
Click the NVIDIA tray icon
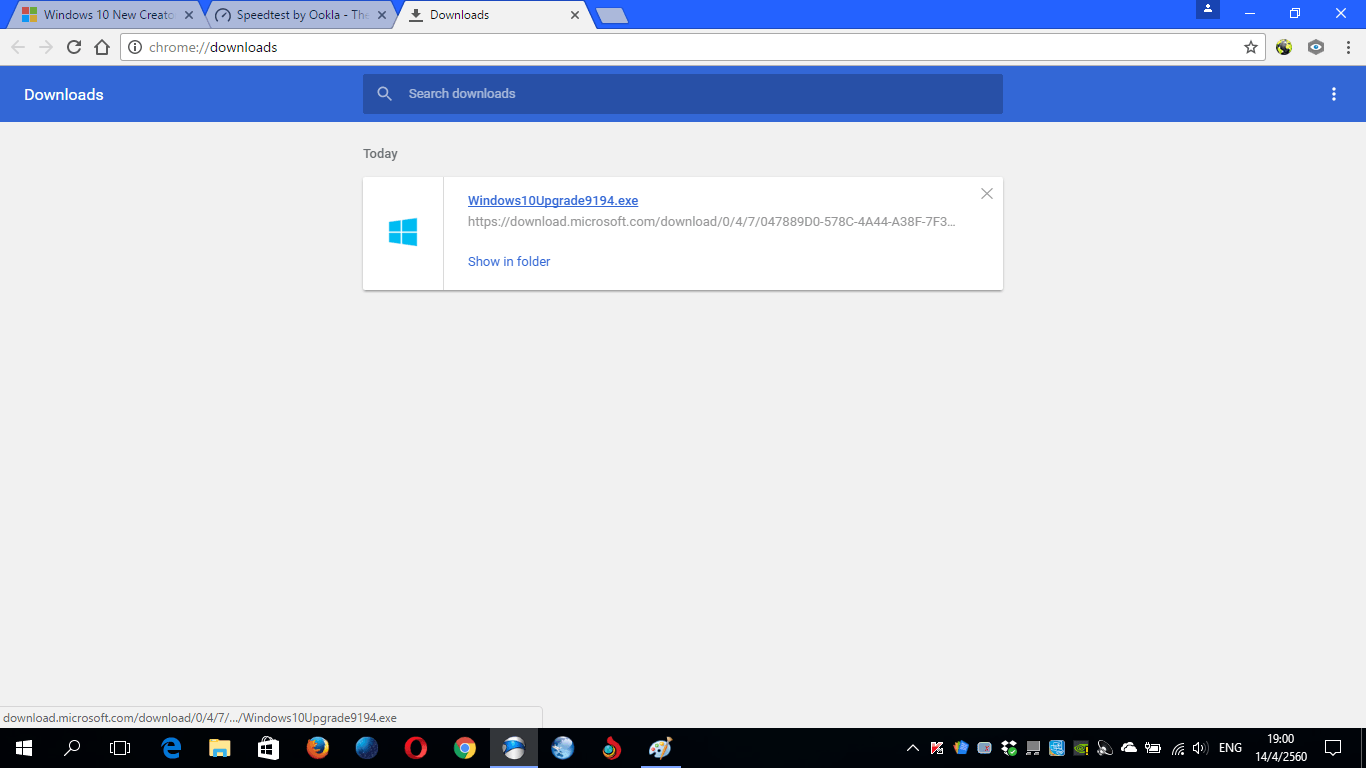[1081, 748]
